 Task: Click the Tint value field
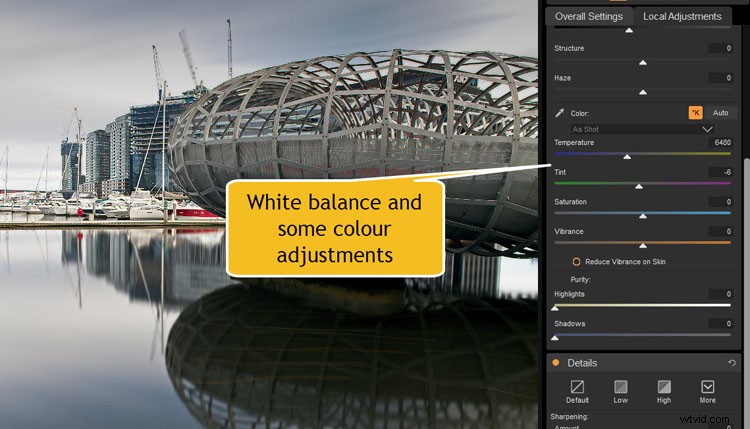pos(720,172)
